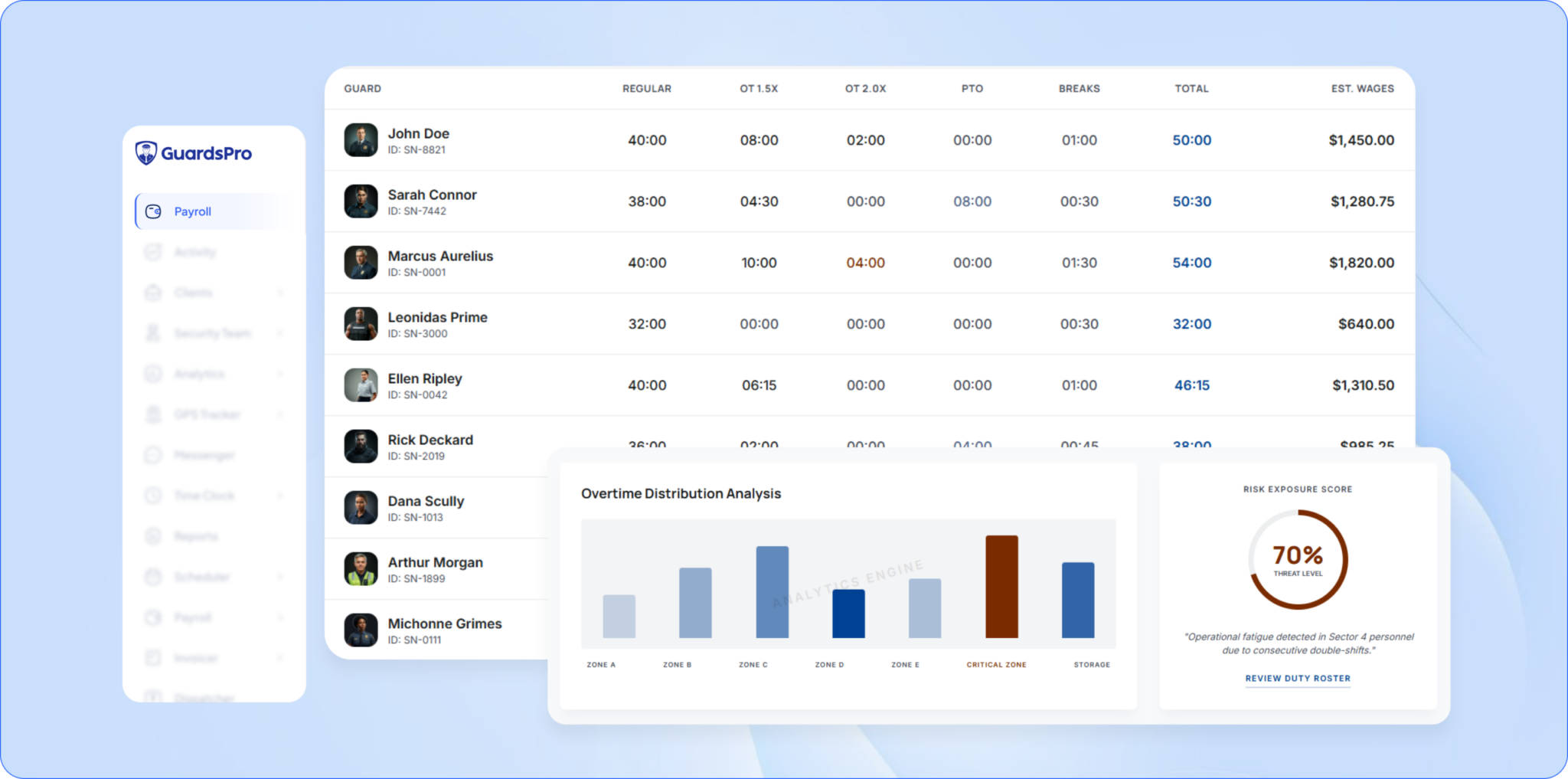
Task: Expand the Invoicer submenu chevron
Action: pos(280,658)
